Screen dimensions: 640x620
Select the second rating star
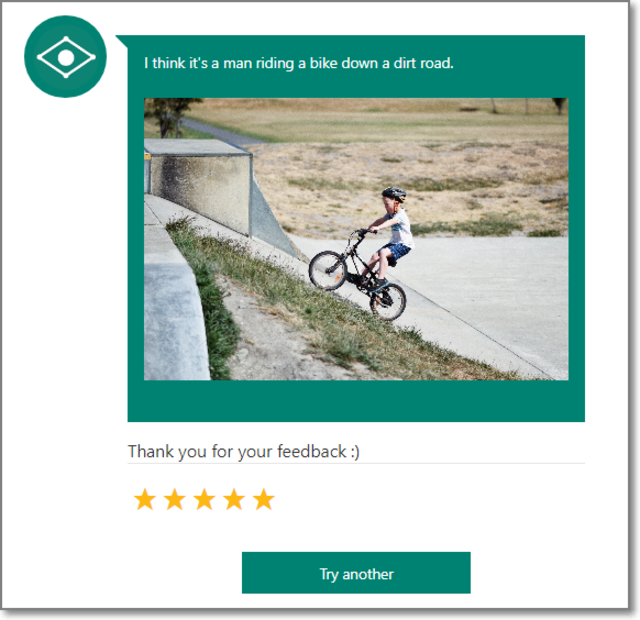(175, 499)
